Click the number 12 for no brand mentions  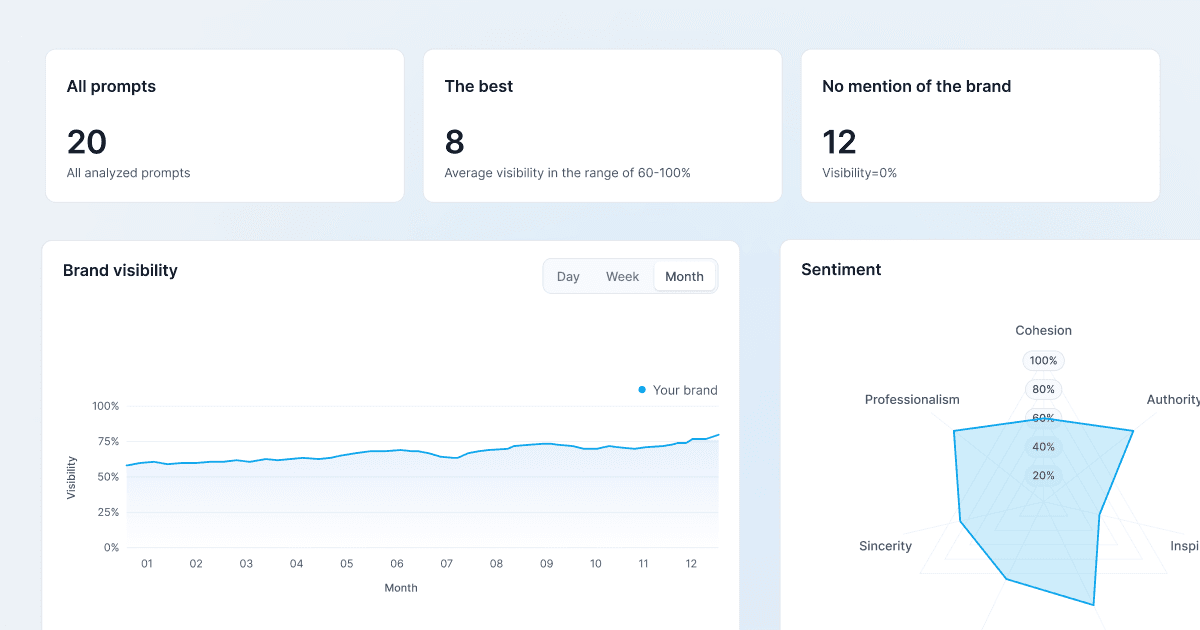pos(840,142)
